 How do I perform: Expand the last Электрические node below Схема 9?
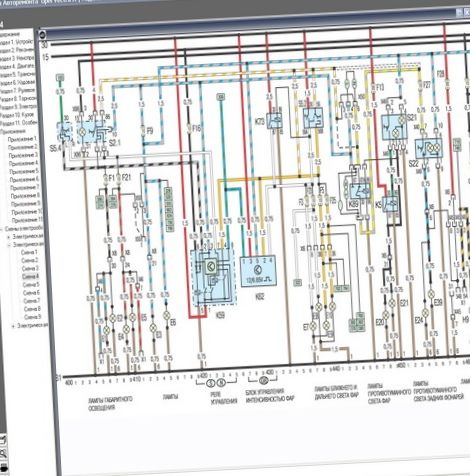[13, 326]
